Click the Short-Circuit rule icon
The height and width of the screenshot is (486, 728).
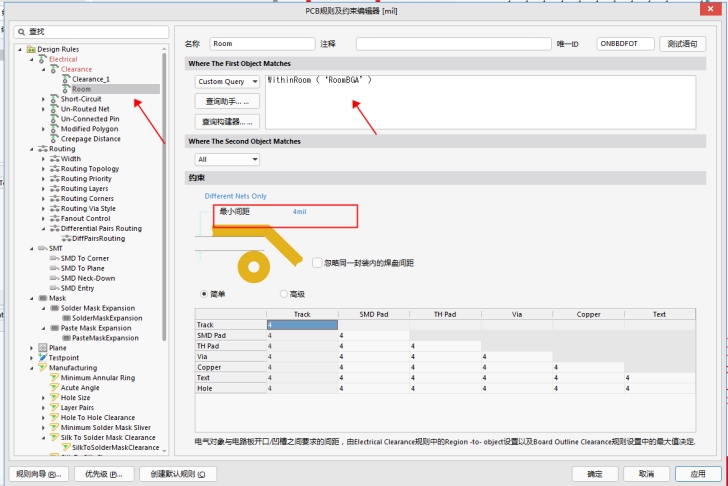pos(54,99)
